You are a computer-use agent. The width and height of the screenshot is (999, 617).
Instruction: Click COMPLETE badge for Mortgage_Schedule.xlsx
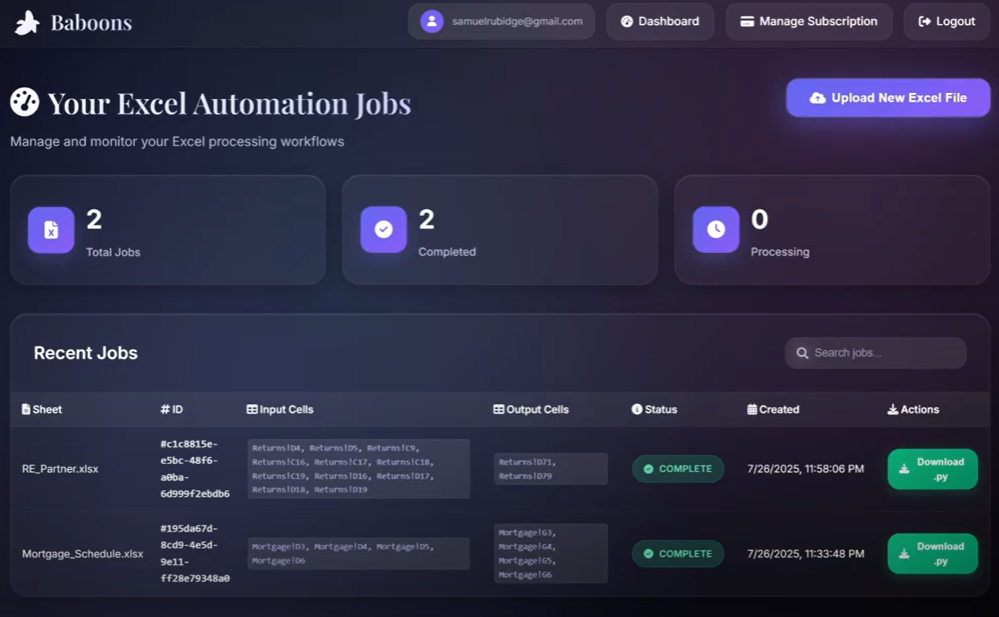[678, 553]
